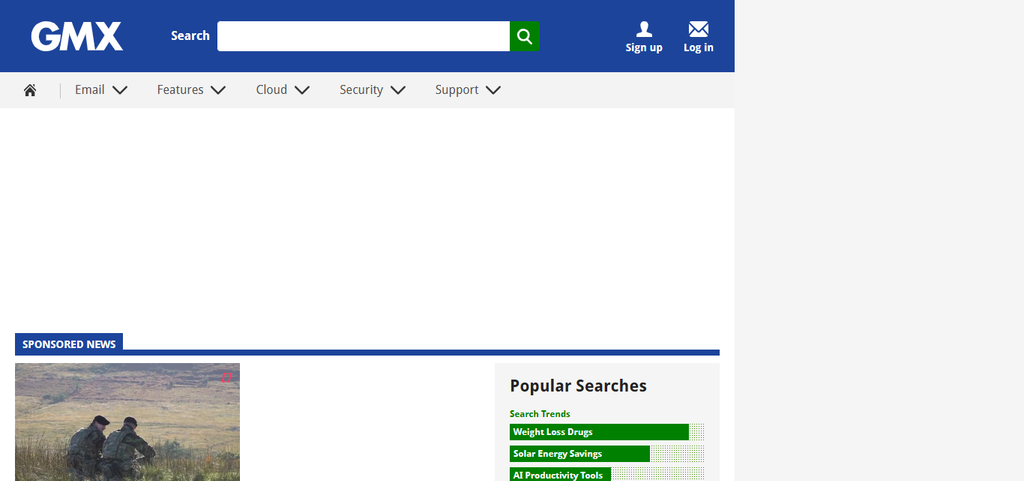Image resolution: width=1024 pixels, height=481 pixels.
Task: Go to home via house icon
Action: tap(30, 90)
